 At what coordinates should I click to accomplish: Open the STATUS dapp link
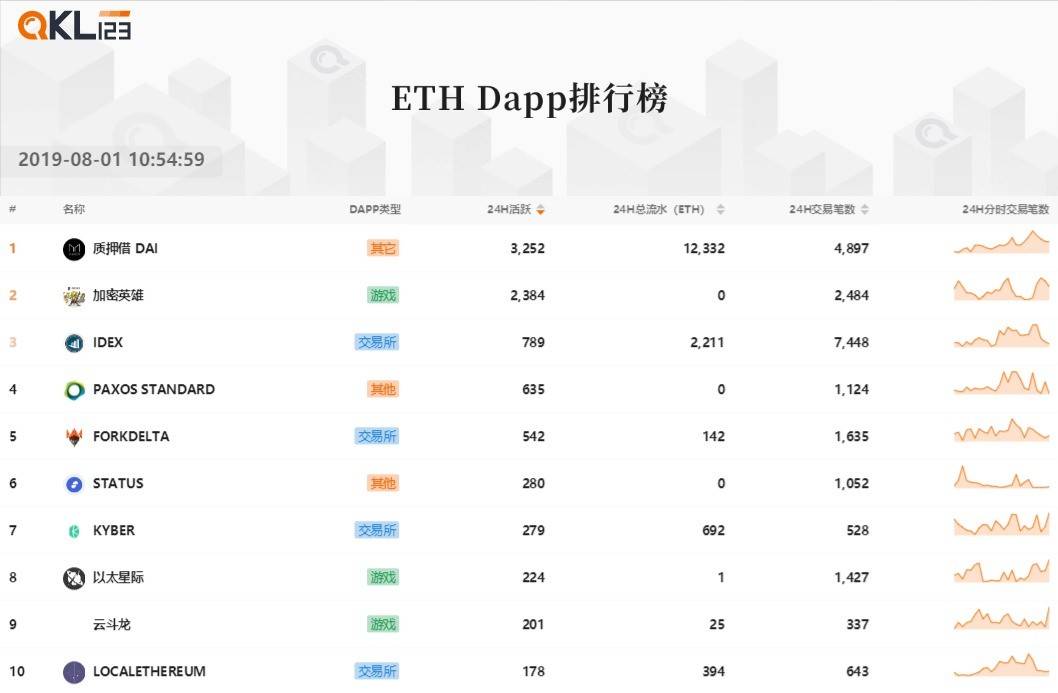(118, 483)
